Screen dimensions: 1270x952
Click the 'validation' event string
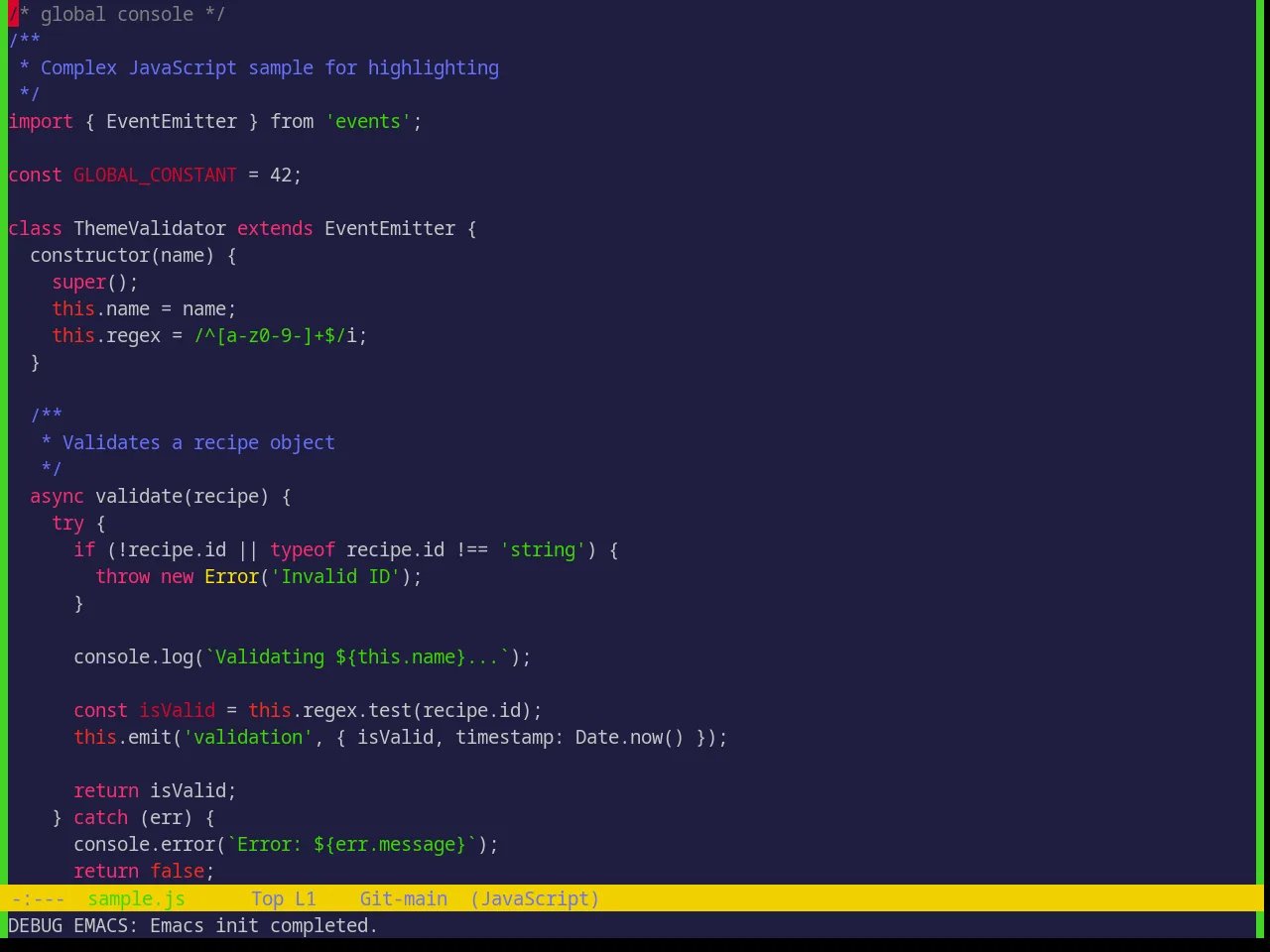tap(248, 737)
